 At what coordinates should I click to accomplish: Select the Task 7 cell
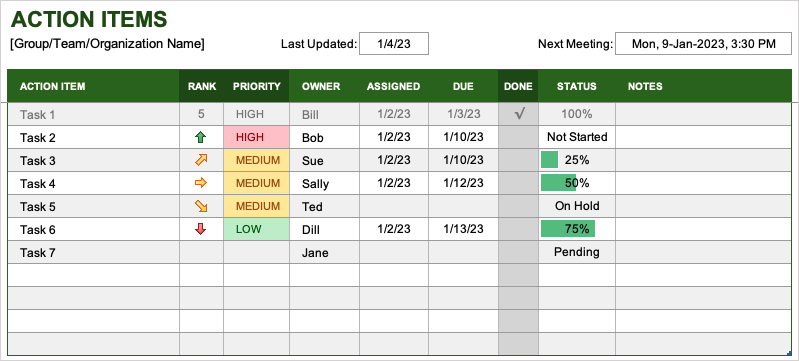(x=93, y=252)
